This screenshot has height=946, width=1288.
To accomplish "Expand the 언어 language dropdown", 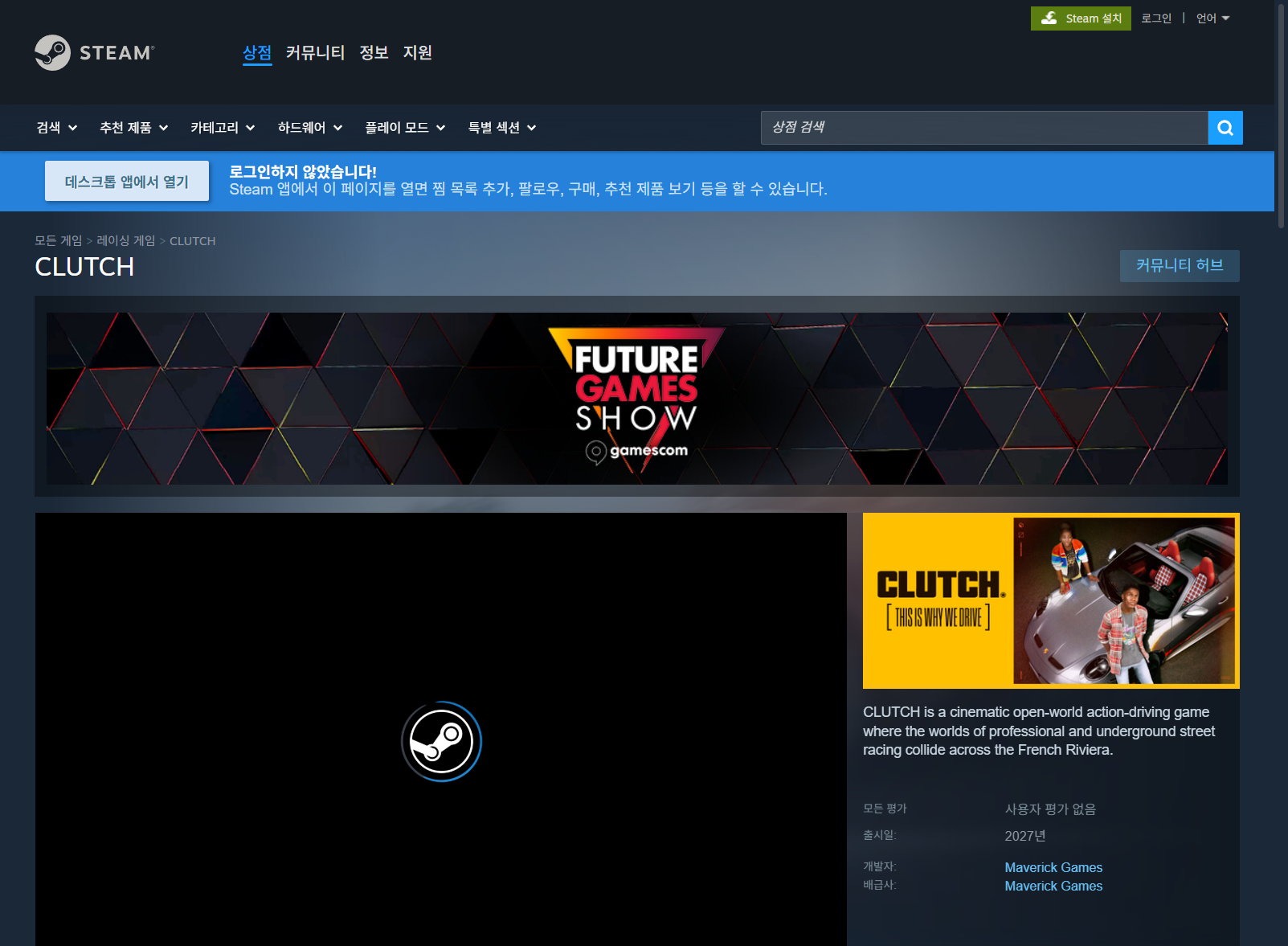I will coord(1212,18).
